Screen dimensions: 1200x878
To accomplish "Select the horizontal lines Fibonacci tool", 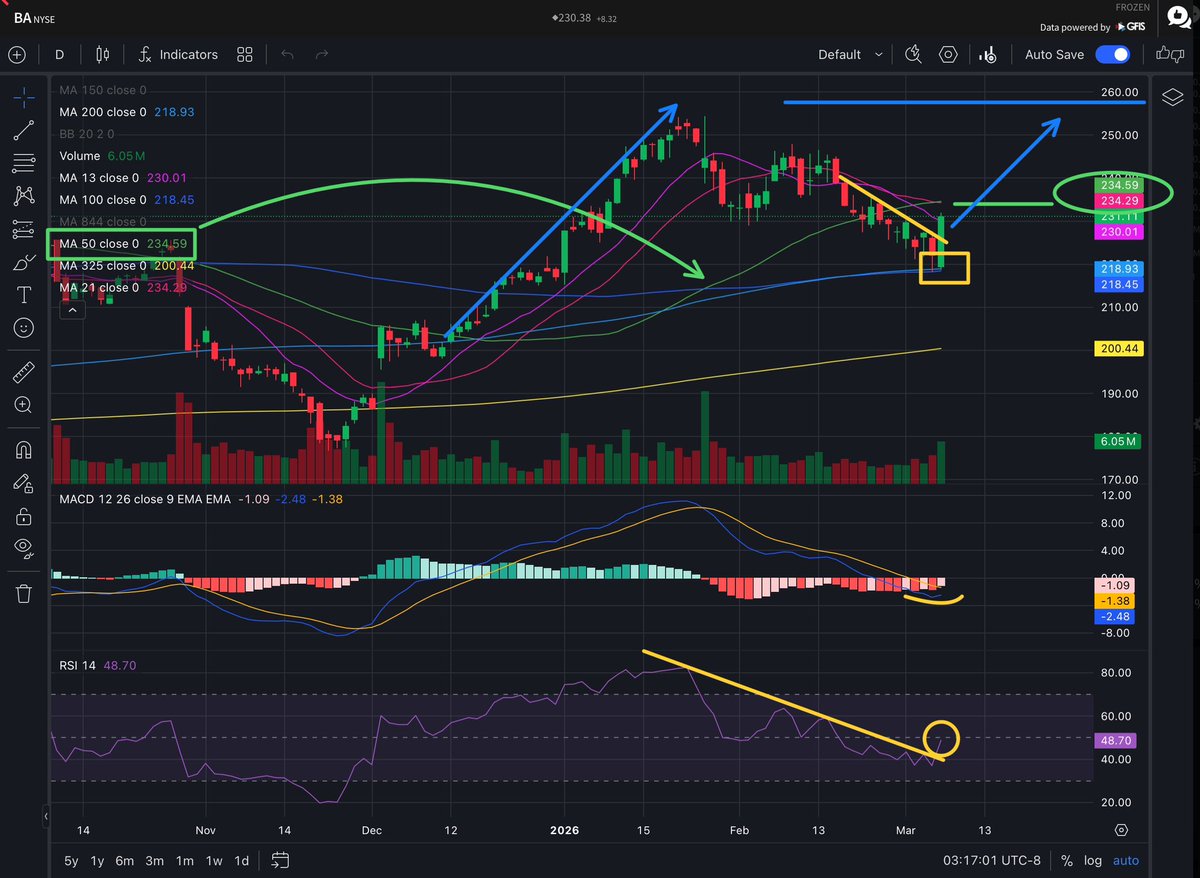I will (25, 163).
